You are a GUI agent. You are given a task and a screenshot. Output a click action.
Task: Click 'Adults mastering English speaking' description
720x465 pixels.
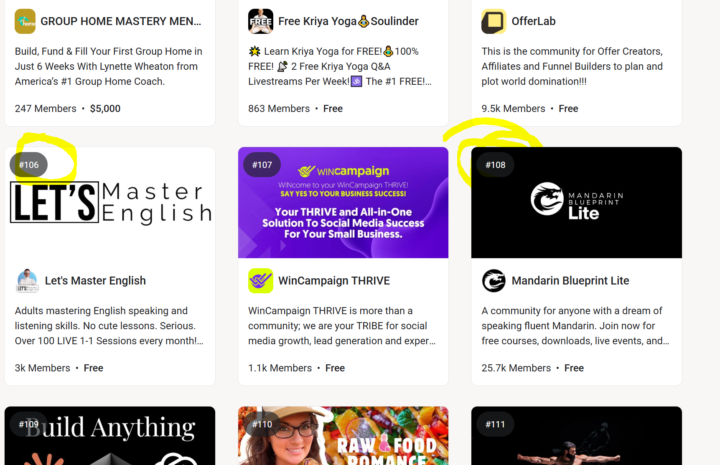[x=109, y=326]
